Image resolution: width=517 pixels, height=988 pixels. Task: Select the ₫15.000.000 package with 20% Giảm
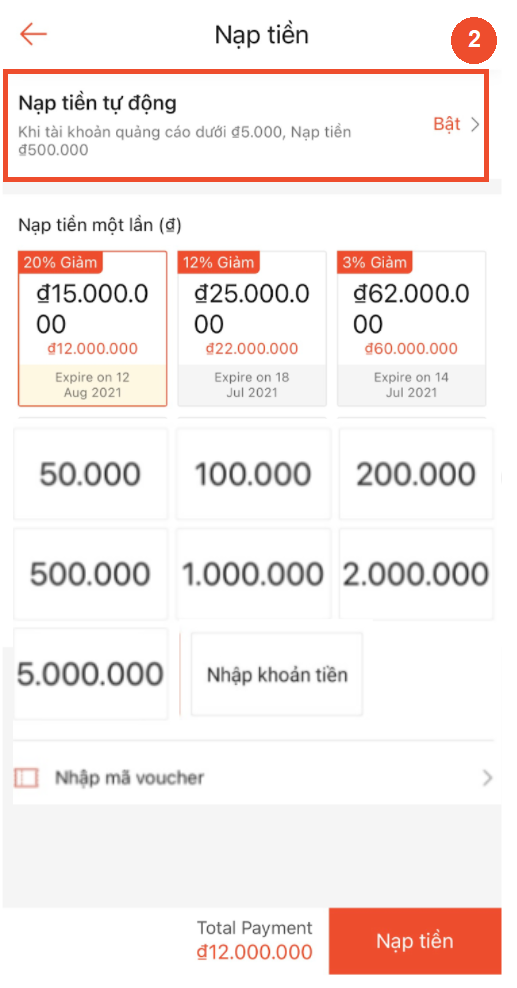93,329
